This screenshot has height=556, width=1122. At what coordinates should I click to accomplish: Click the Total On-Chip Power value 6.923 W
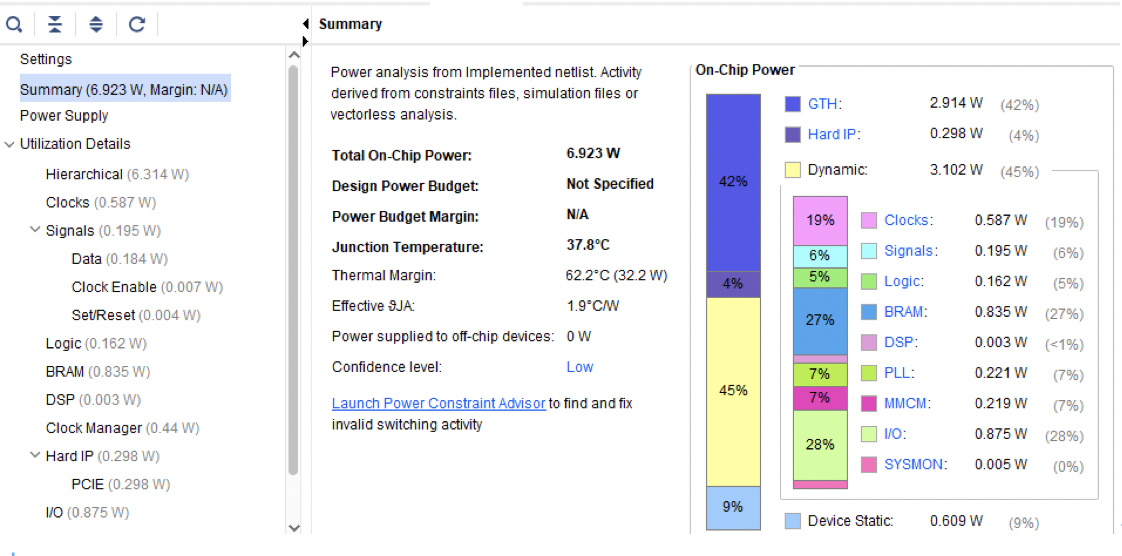tap(593, 153)
